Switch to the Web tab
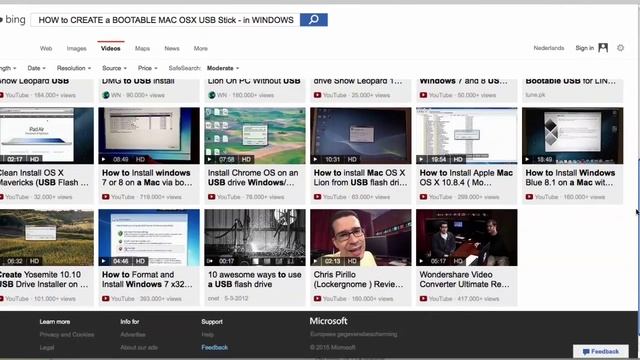 [x=46, y=48]
